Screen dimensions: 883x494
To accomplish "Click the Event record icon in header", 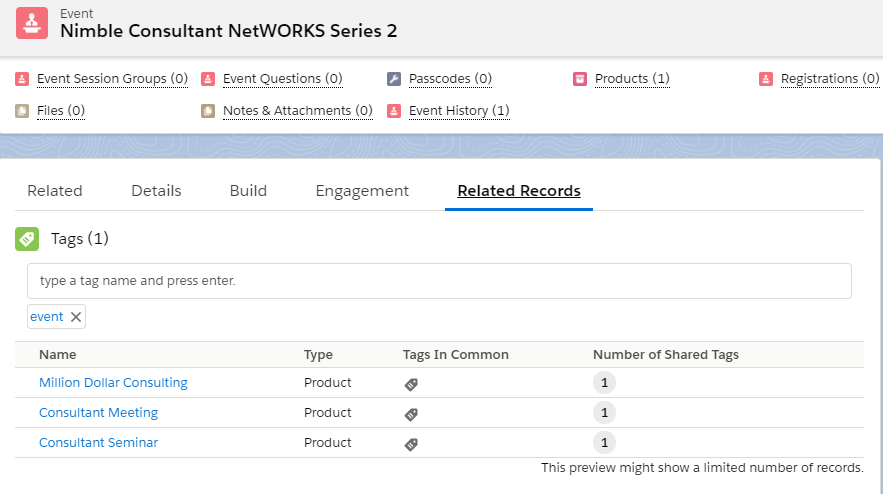I will pyautogui.click(x=32, y=23).
